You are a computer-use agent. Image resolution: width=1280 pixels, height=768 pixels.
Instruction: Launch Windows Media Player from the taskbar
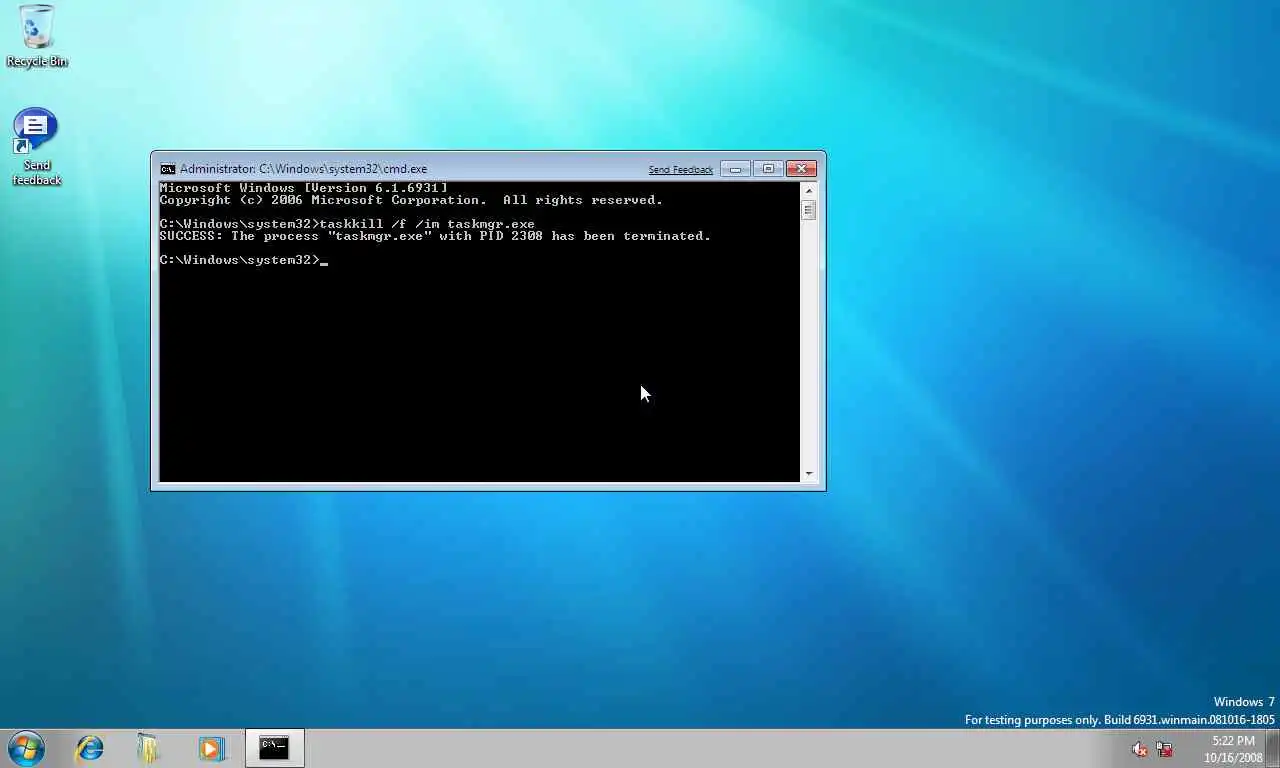pos(211,748)
